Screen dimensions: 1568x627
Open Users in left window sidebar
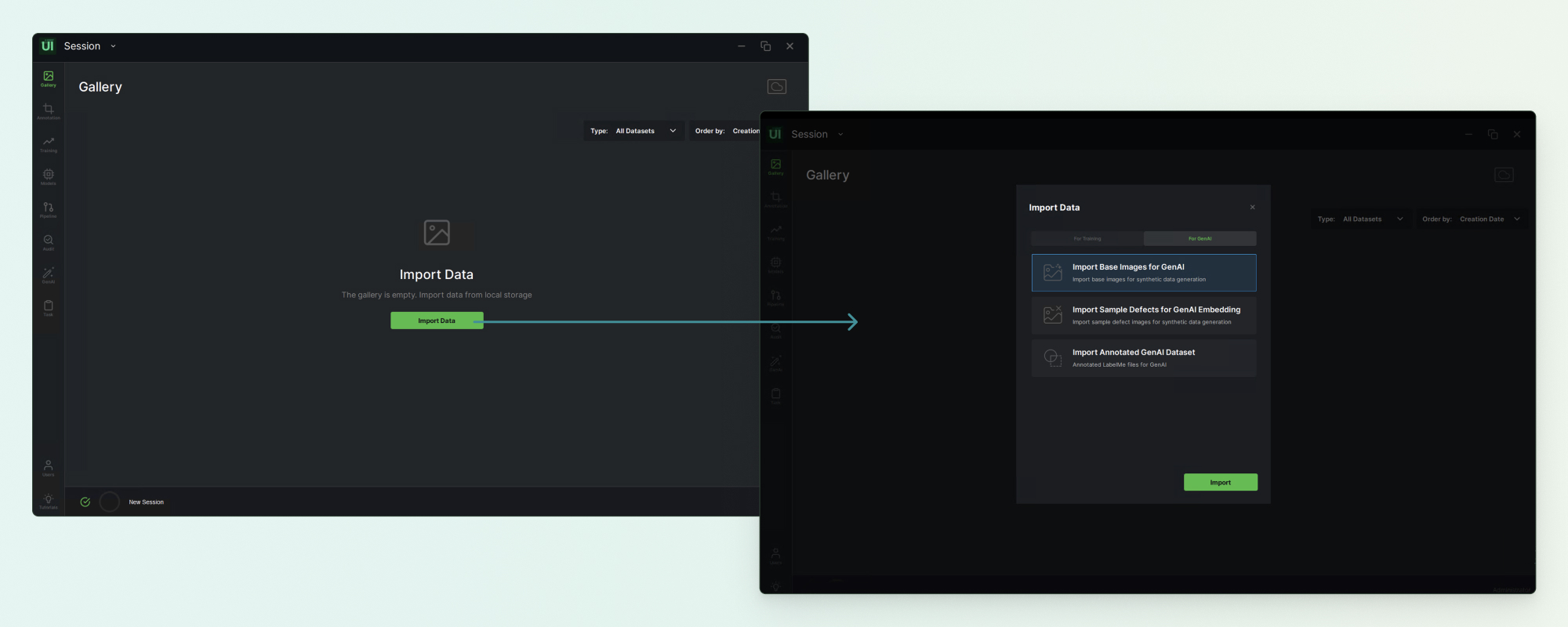point(49,468)
